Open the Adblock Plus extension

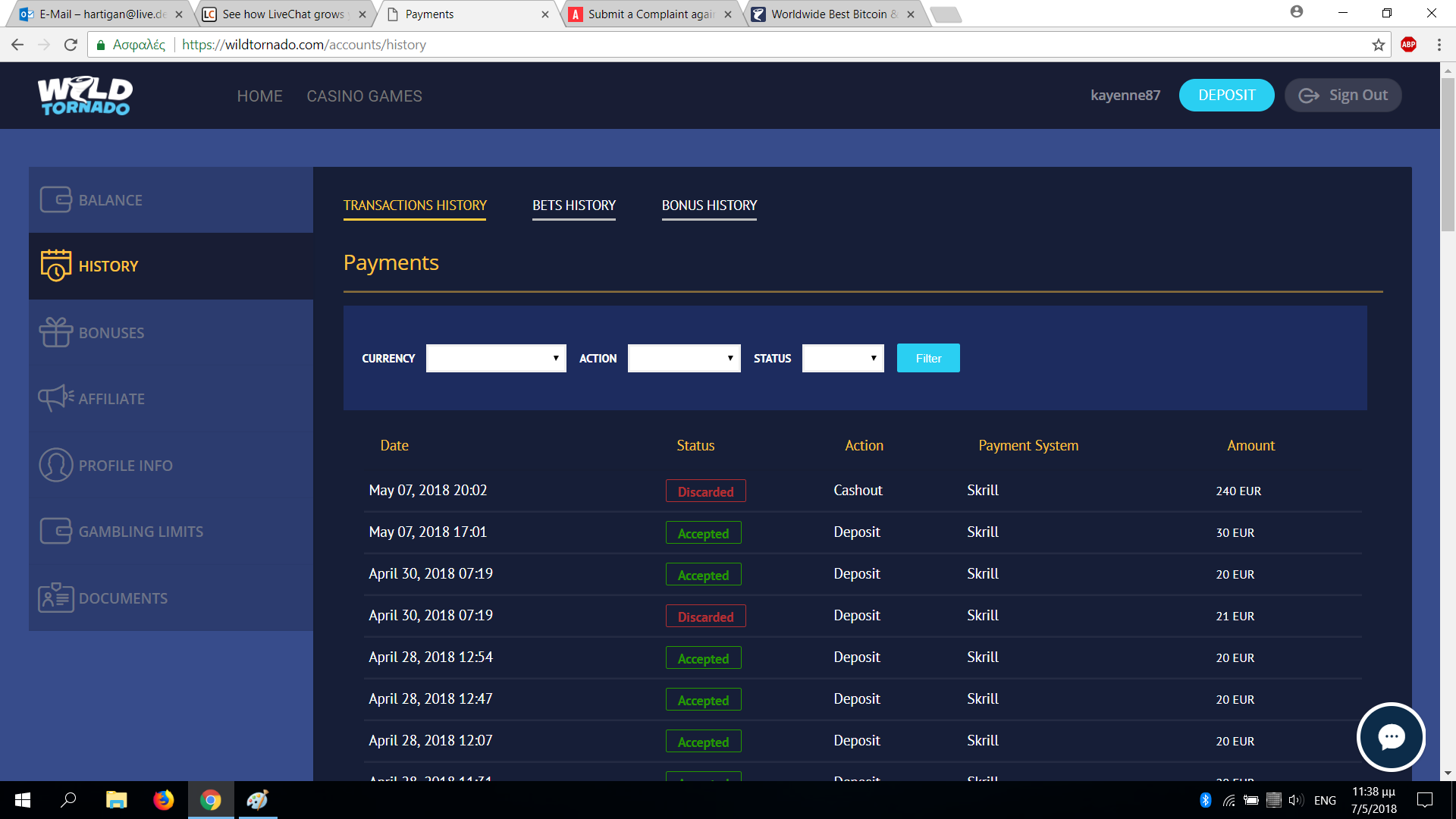pyautogui.click(x=1408, y=45)
